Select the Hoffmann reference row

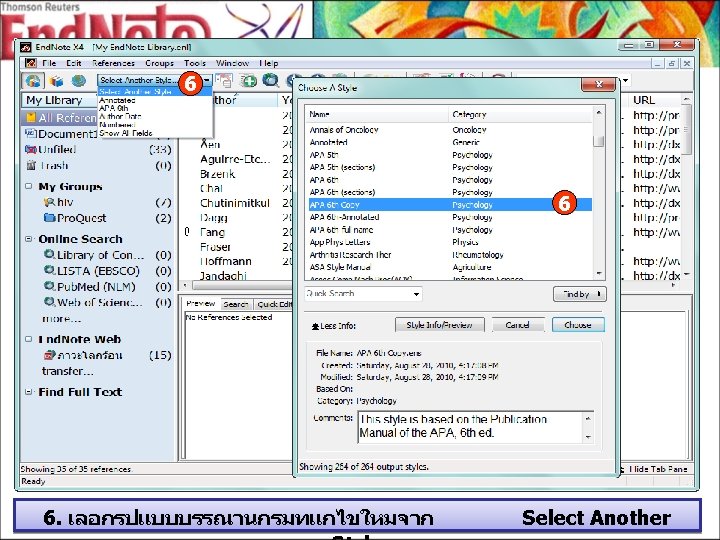click(x=225, y=261)
